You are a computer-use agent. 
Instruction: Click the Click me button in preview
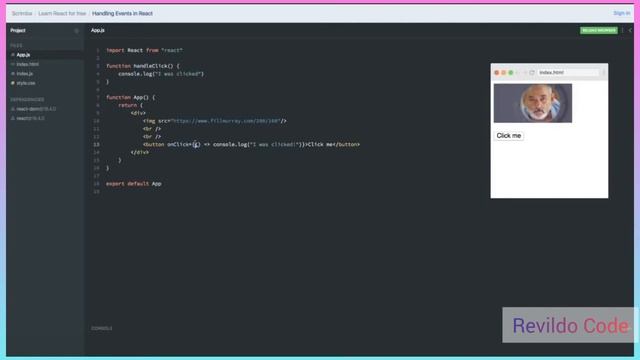click(509, 136)
